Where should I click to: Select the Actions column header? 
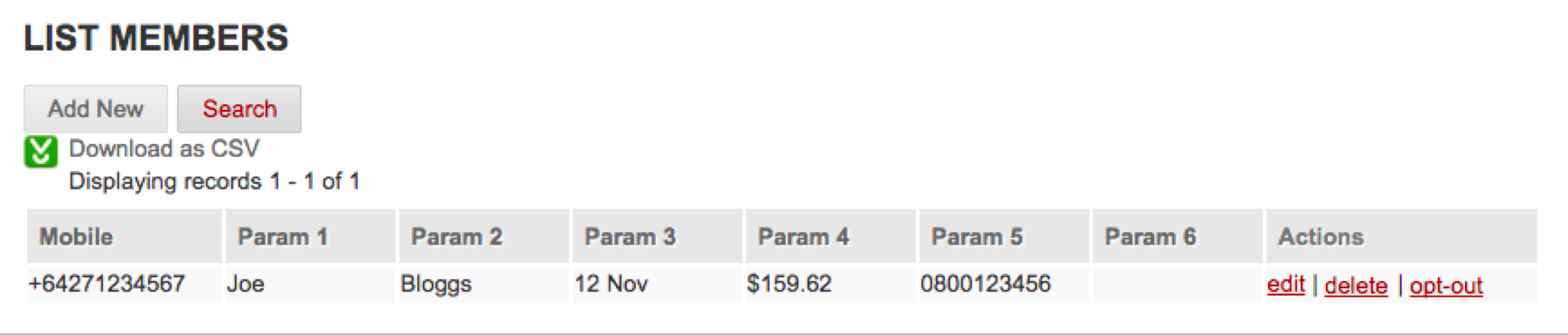pyautogui.click(x=1320, y=236)
